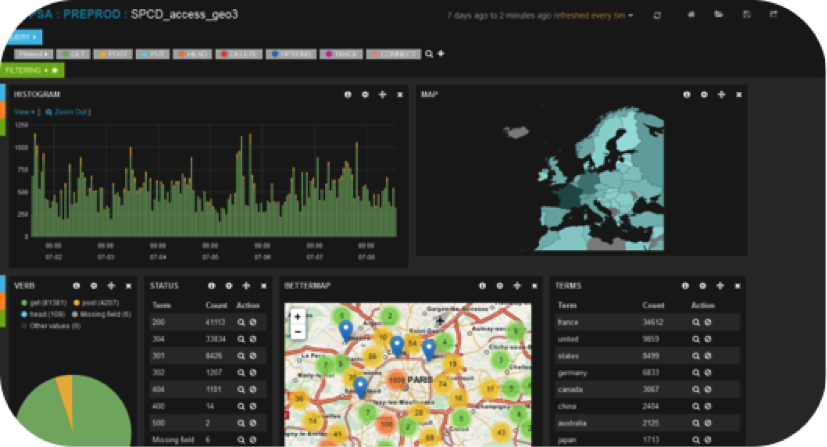Click the united term in Terms table
The width and height of the screenshot is (827, 447).
(568, 339)
